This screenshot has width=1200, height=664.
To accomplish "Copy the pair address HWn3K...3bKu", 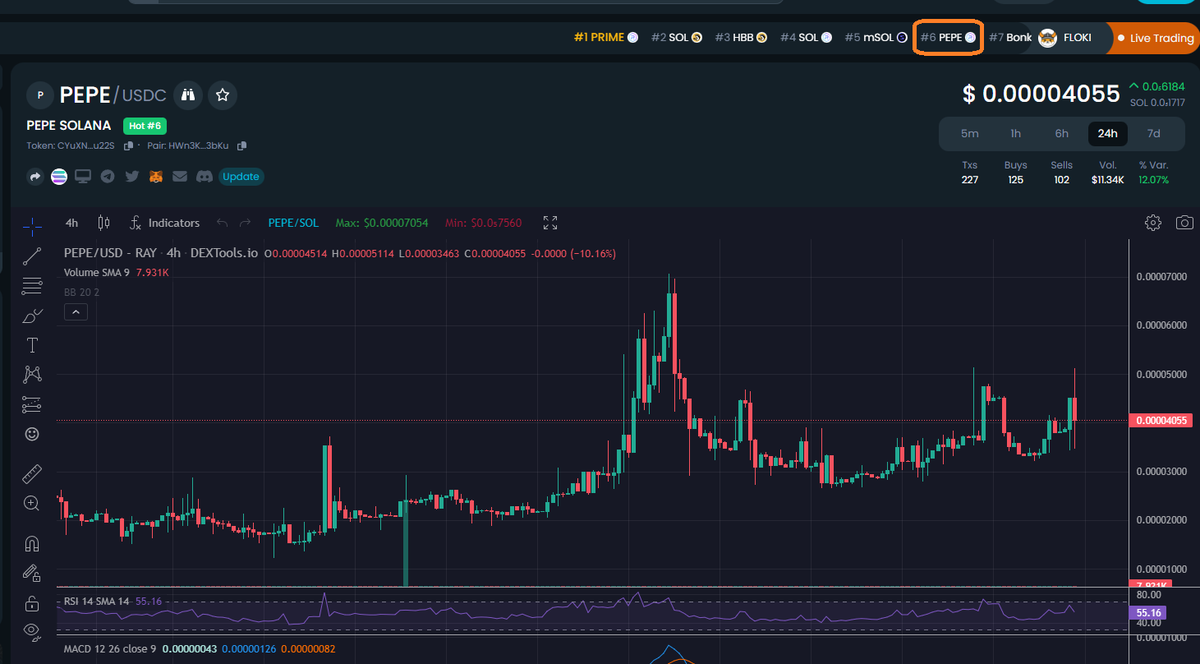I will pos(241,146).
